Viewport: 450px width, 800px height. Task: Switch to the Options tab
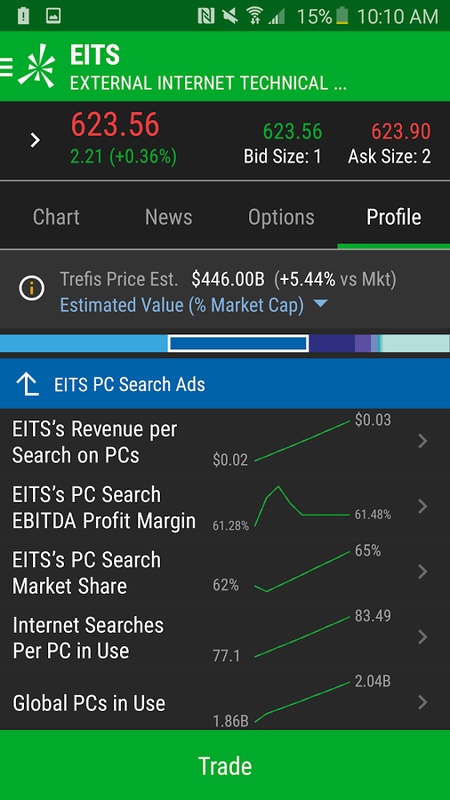point(281,217)
